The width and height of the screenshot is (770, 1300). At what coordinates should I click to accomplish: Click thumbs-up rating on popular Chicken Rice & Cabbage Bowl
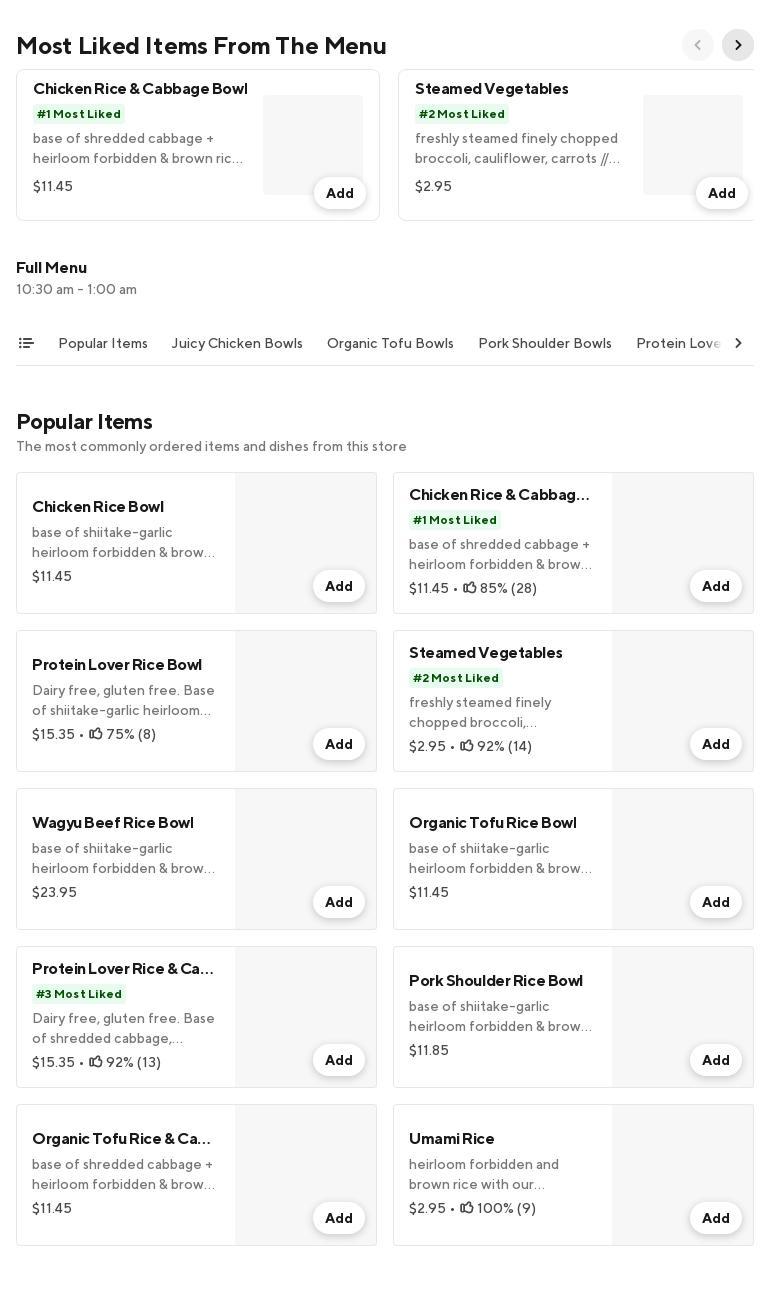point(470,588)
